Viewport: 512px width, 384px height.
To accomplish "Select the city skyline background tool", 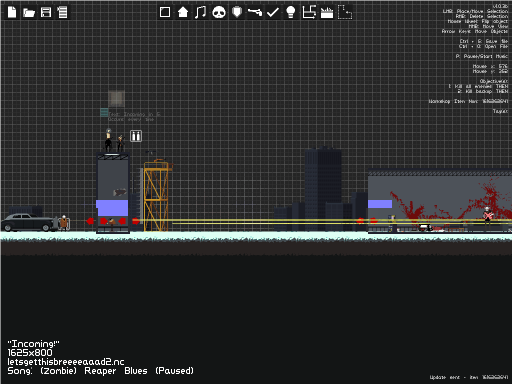I will pyautogui.click(x=327, y=13).
